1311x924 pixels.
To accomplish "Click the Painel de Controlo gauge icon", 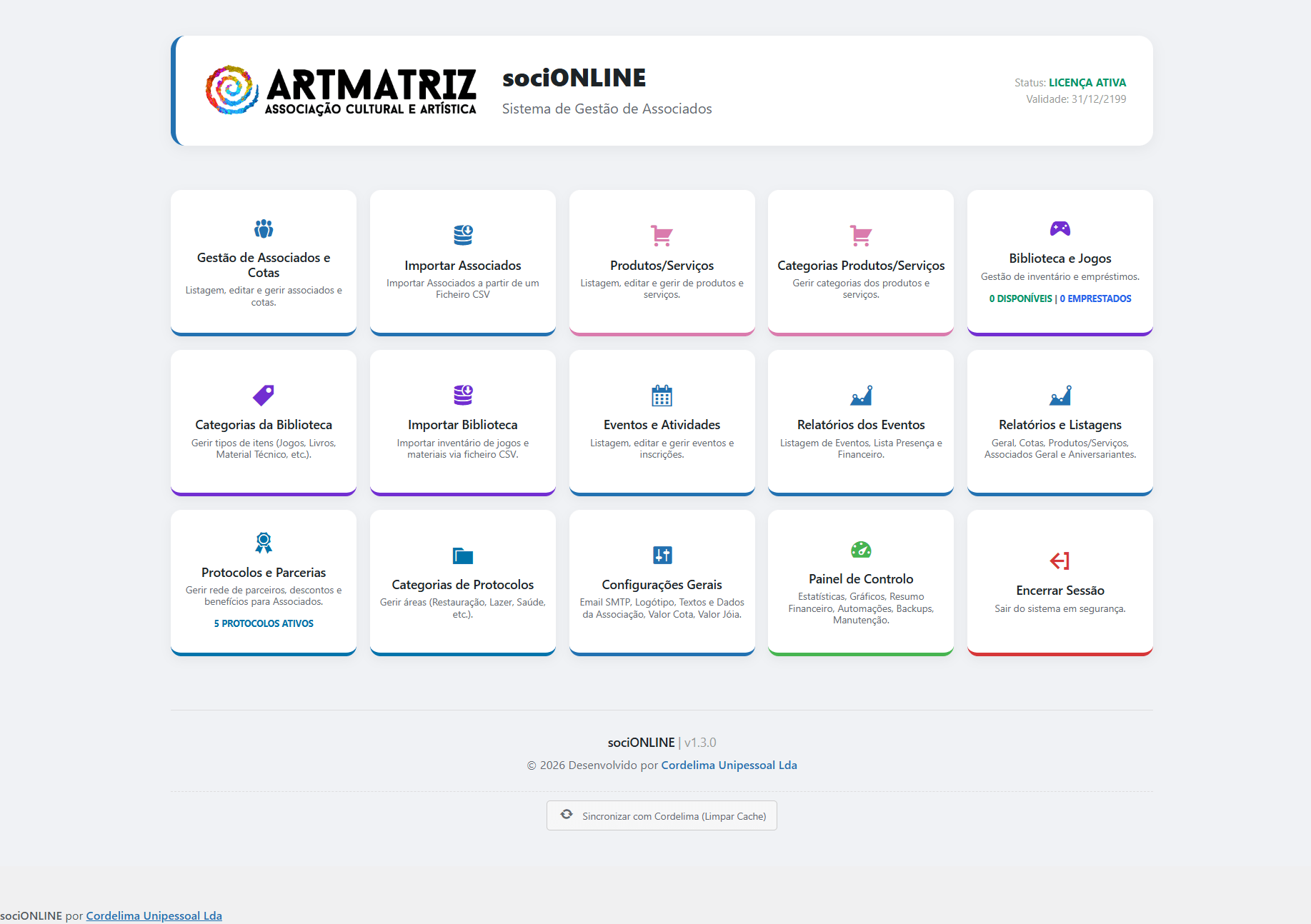I will click(861, 549).
